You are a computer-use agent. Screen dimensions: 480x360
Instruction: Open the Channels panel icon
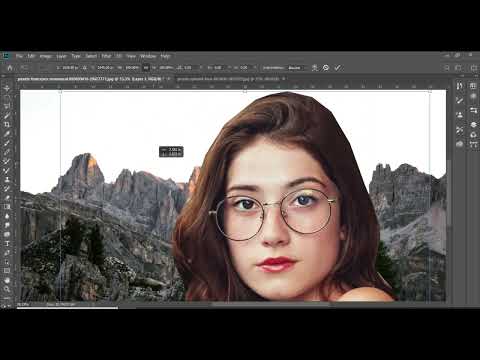pyautogui.click(x=473, y=135)
